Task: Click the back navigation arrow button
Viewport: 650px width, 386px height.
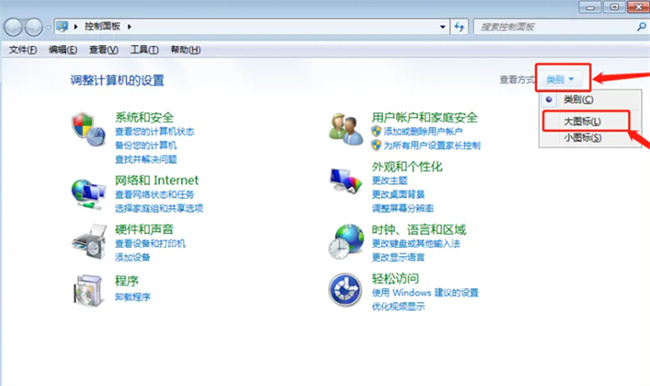Action: click(13, 27)
